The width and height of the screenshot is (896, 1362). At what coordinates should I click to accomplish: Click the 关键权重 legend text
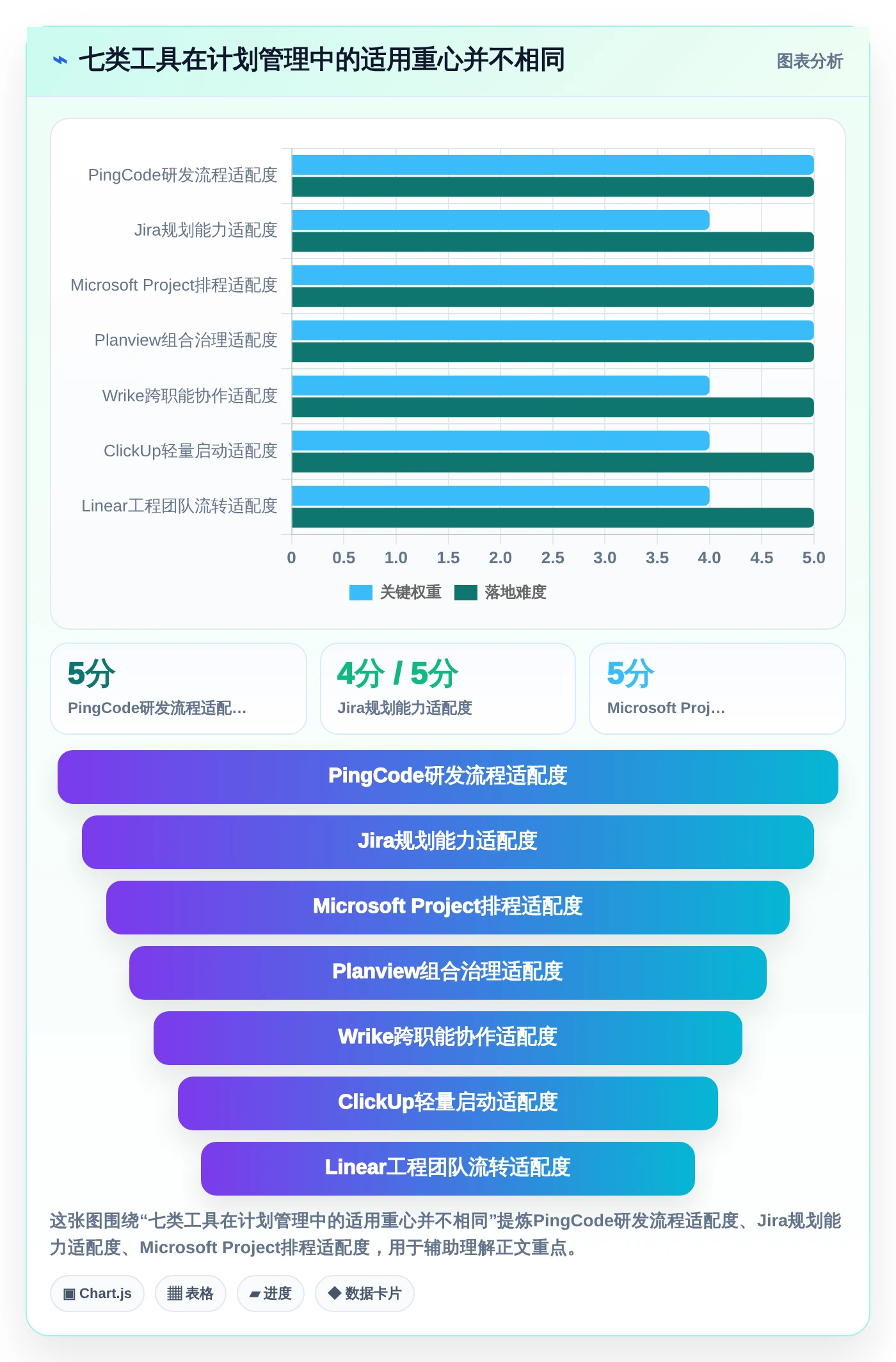point(410,593)
